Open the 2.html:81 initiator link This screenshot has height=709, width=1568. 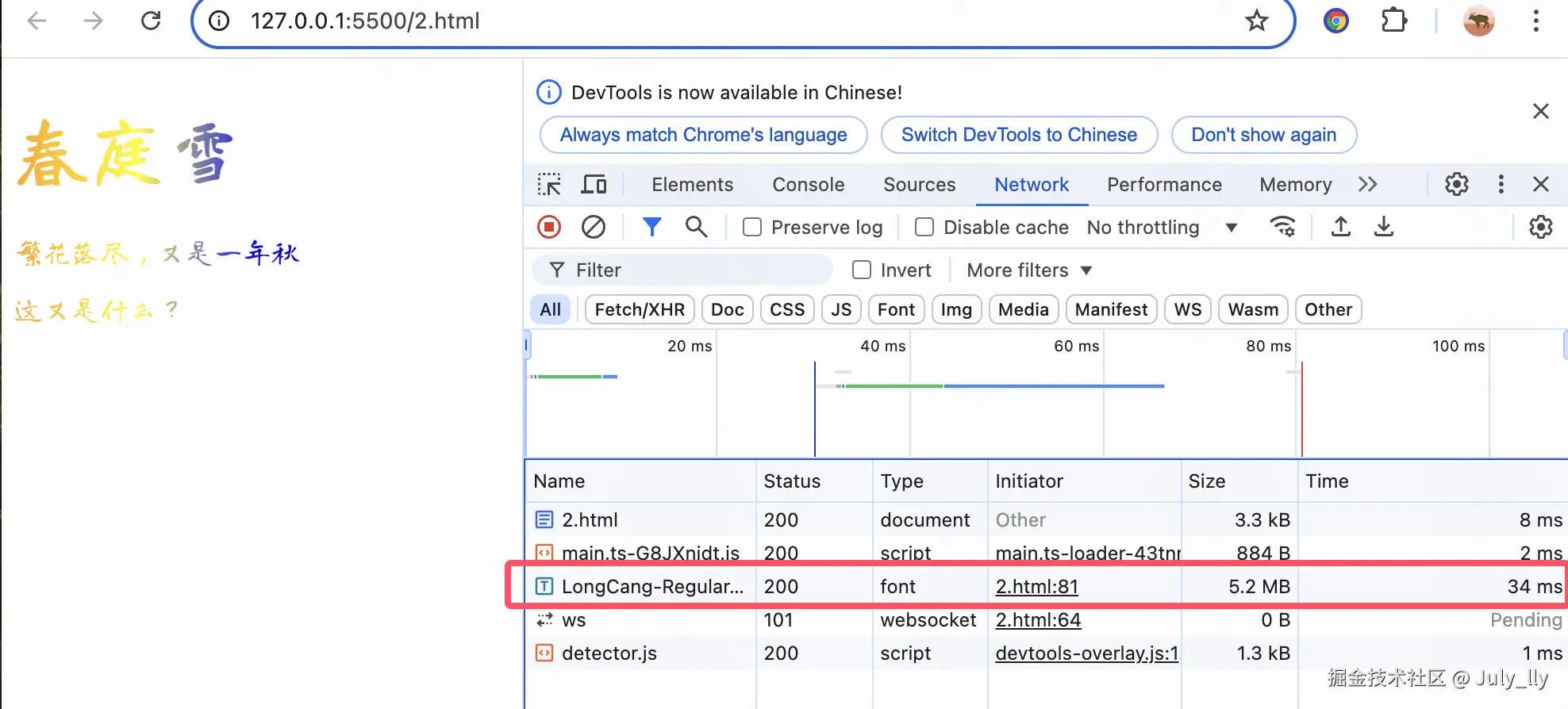click(x=1036, y=587)
